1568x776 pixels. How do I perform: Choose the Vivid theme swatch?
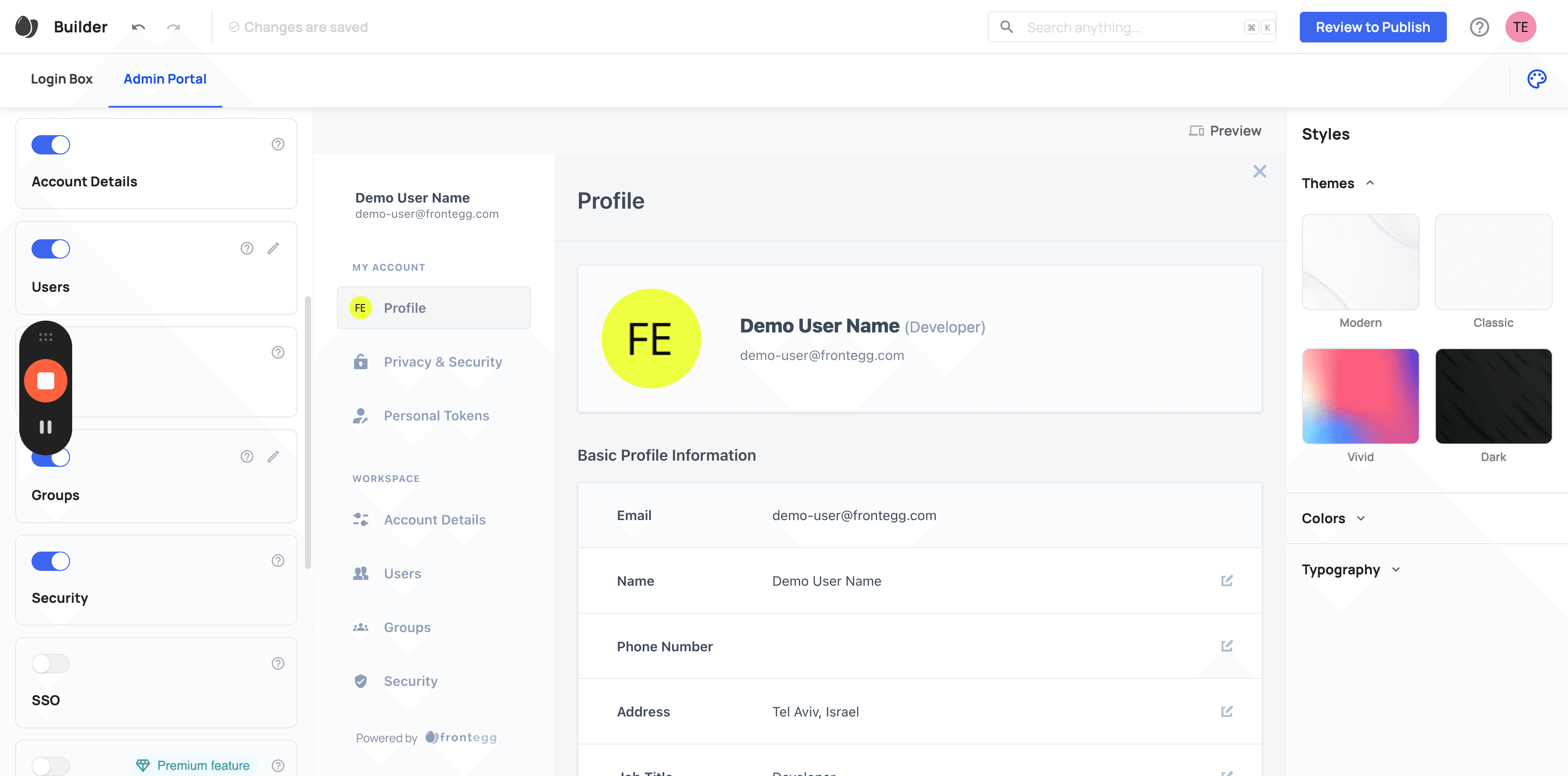point(1361,396)
